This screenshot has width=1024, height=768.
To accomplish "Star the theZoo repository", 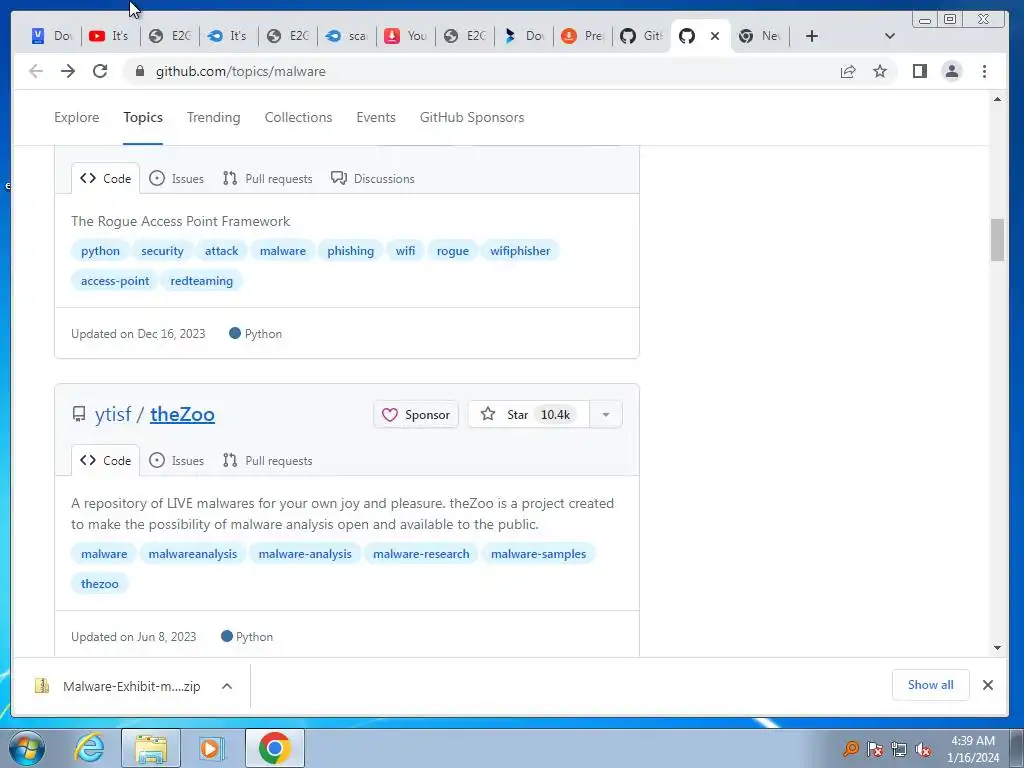I will pyautogui.click(x=528, y=415).
